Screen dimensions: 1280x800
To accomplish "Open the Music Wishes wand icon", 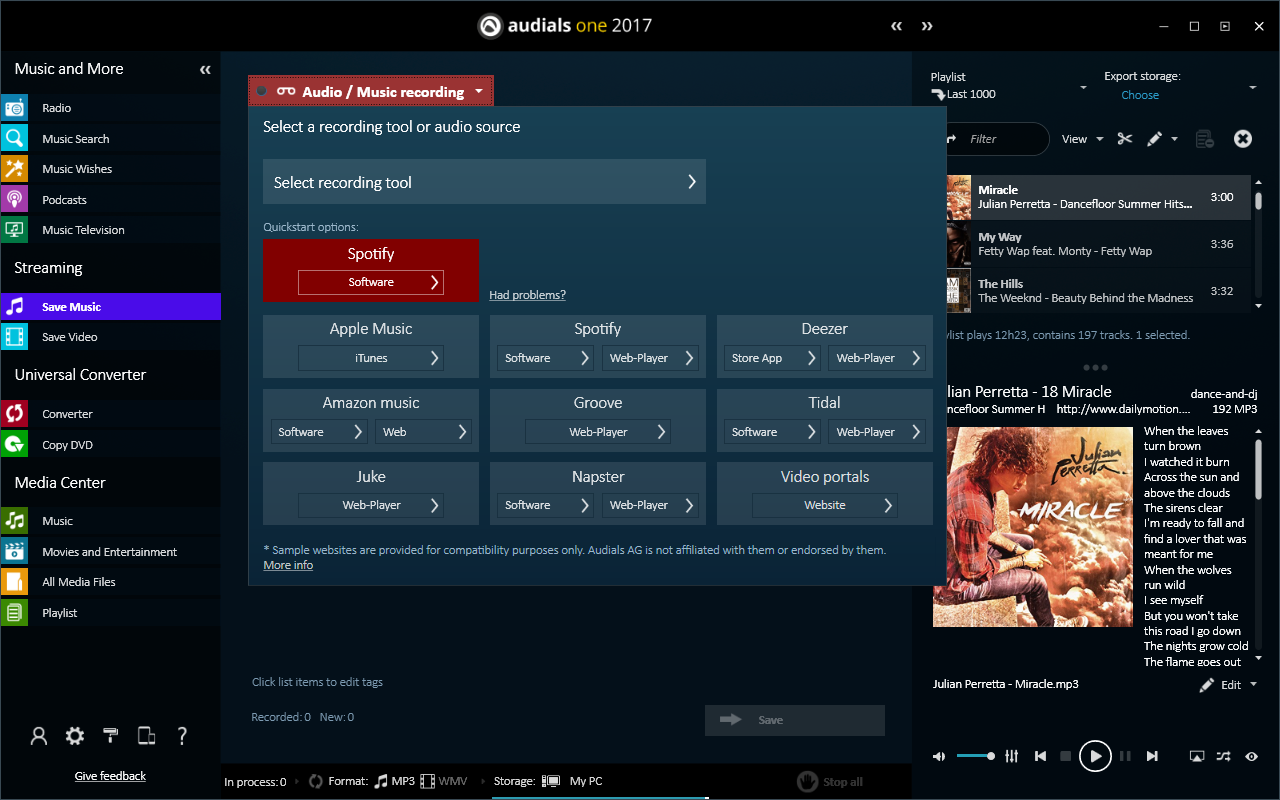I will [x=14, y=169].
